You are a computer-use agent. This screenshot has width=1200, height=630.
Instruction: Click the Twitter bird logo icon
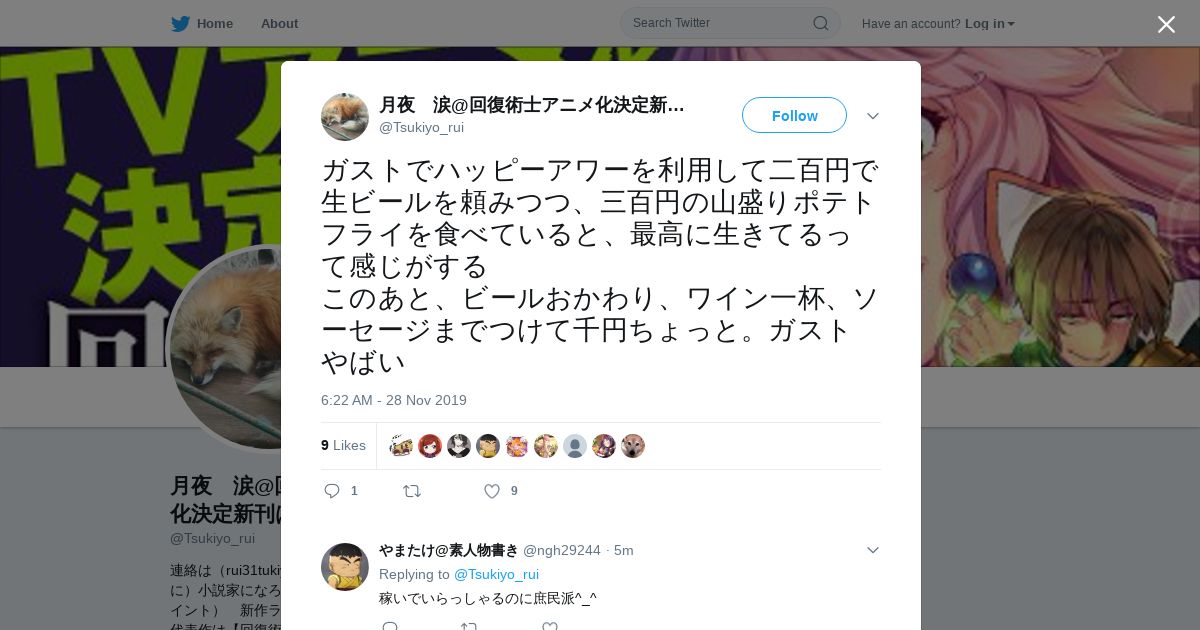pos(180,23)
